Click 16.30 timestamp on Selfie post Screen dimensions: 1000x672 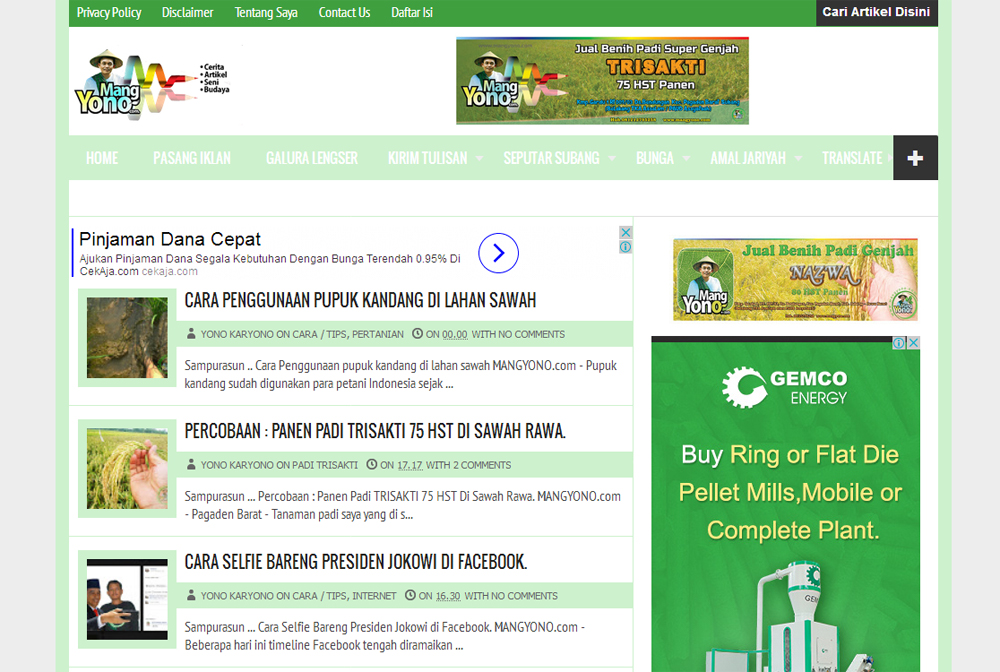(448, 595)
